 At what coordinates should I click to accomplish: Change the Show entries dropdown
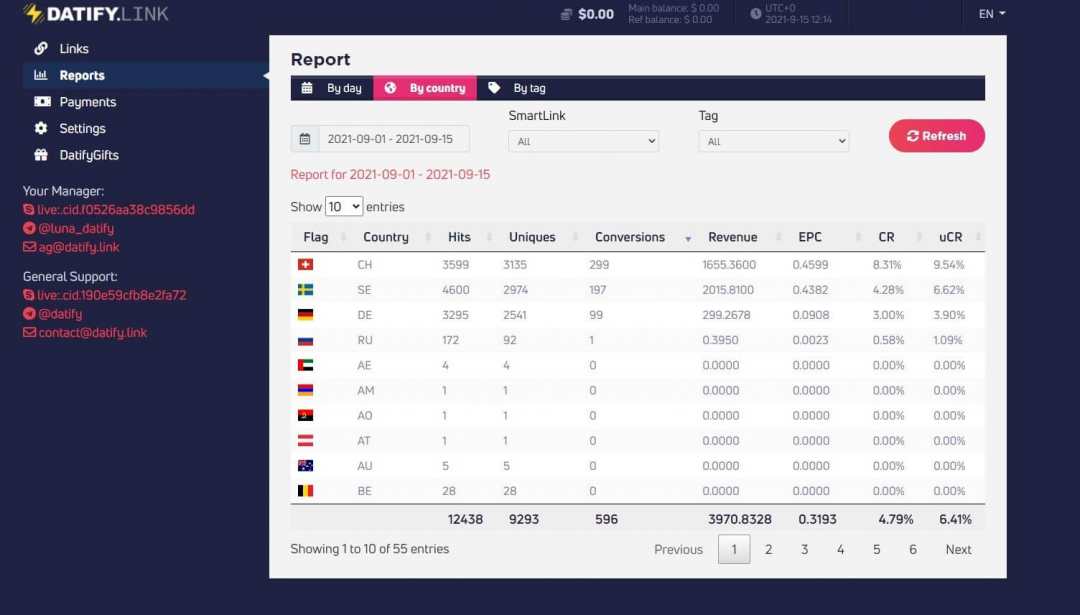[x=344, y=206]
